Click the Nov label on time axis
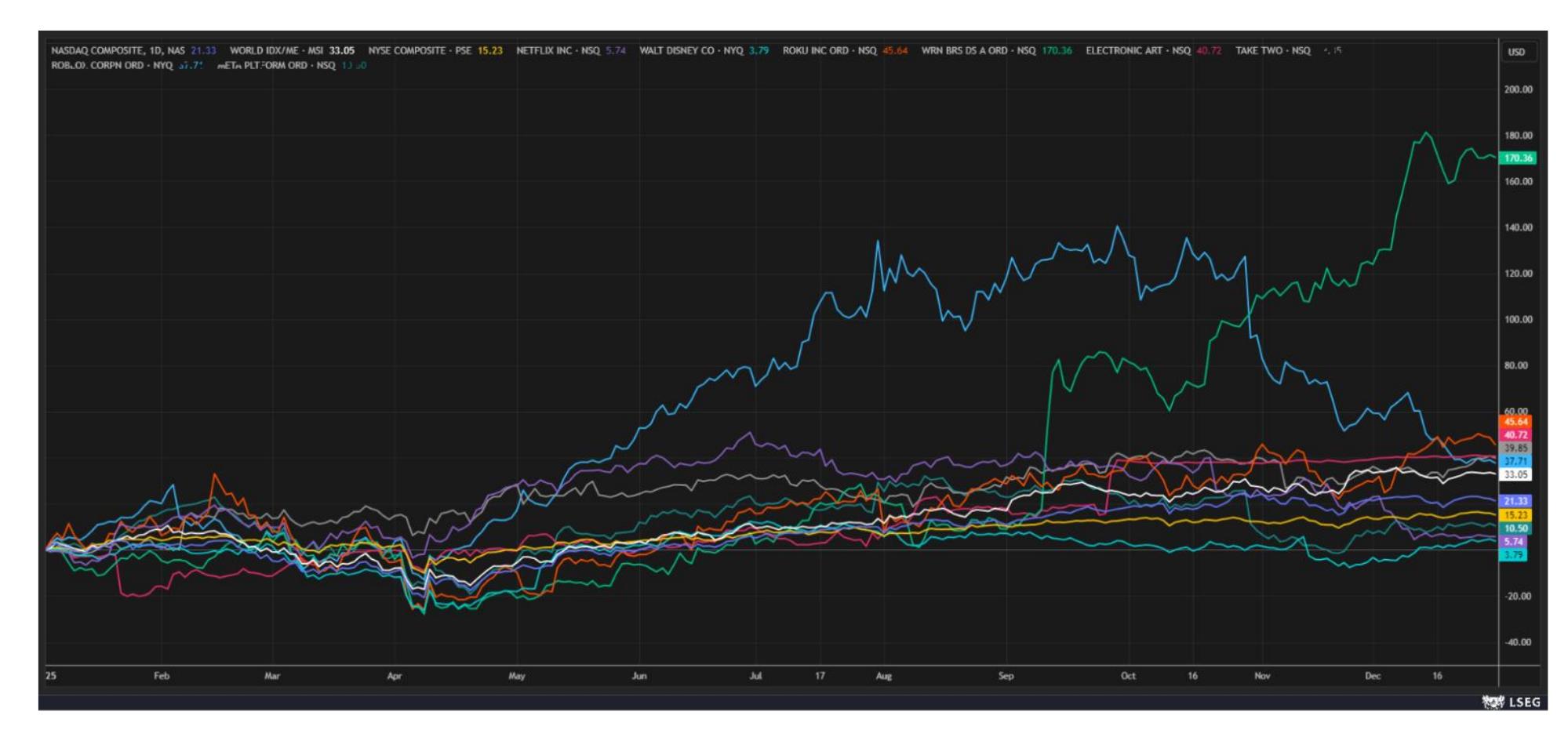Viewport: 1568px width, 748px height. (1262, 676)
